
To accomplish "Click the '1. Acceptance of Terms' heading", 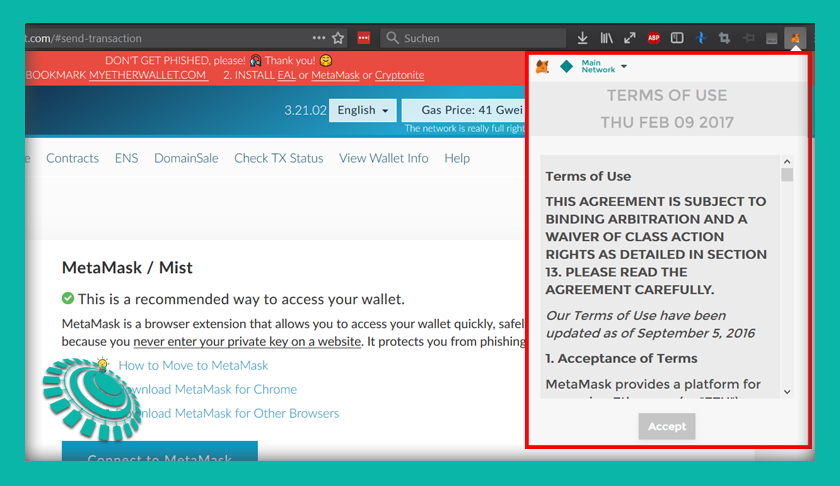I will (621, 358).
